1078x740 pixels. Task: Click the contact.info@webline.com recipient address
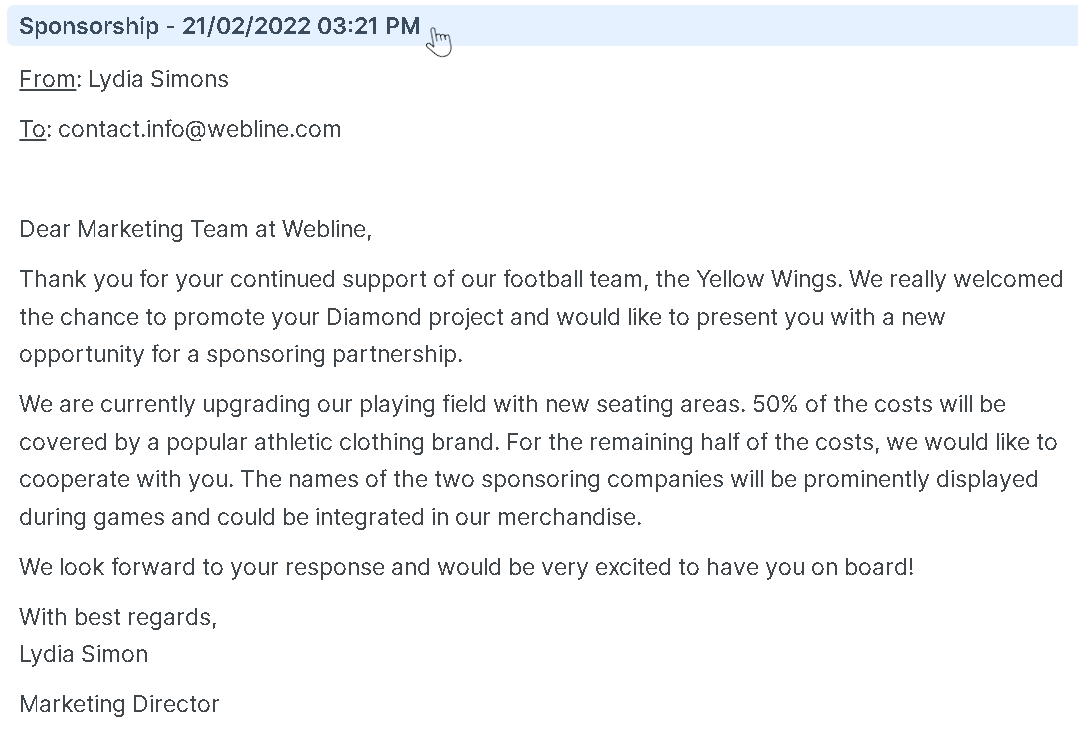click(x=199, y=129)
